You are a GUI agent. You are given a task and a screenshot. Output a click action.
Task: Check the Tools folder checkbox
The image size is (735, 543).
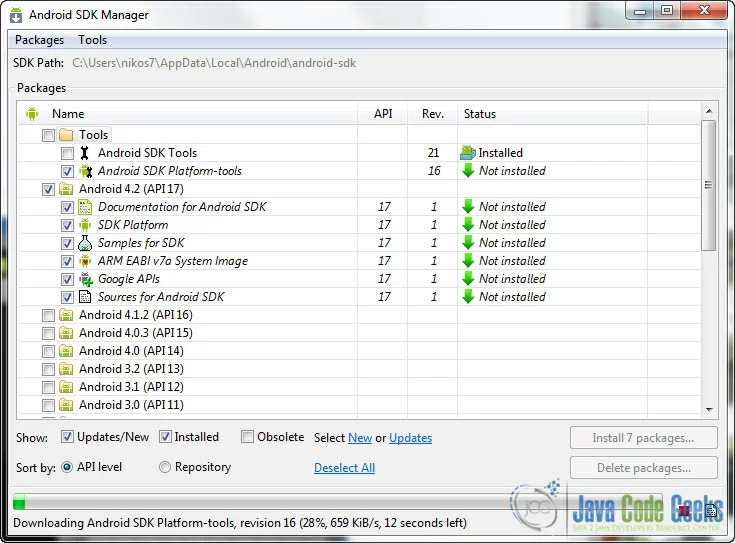tap(48, 136)
